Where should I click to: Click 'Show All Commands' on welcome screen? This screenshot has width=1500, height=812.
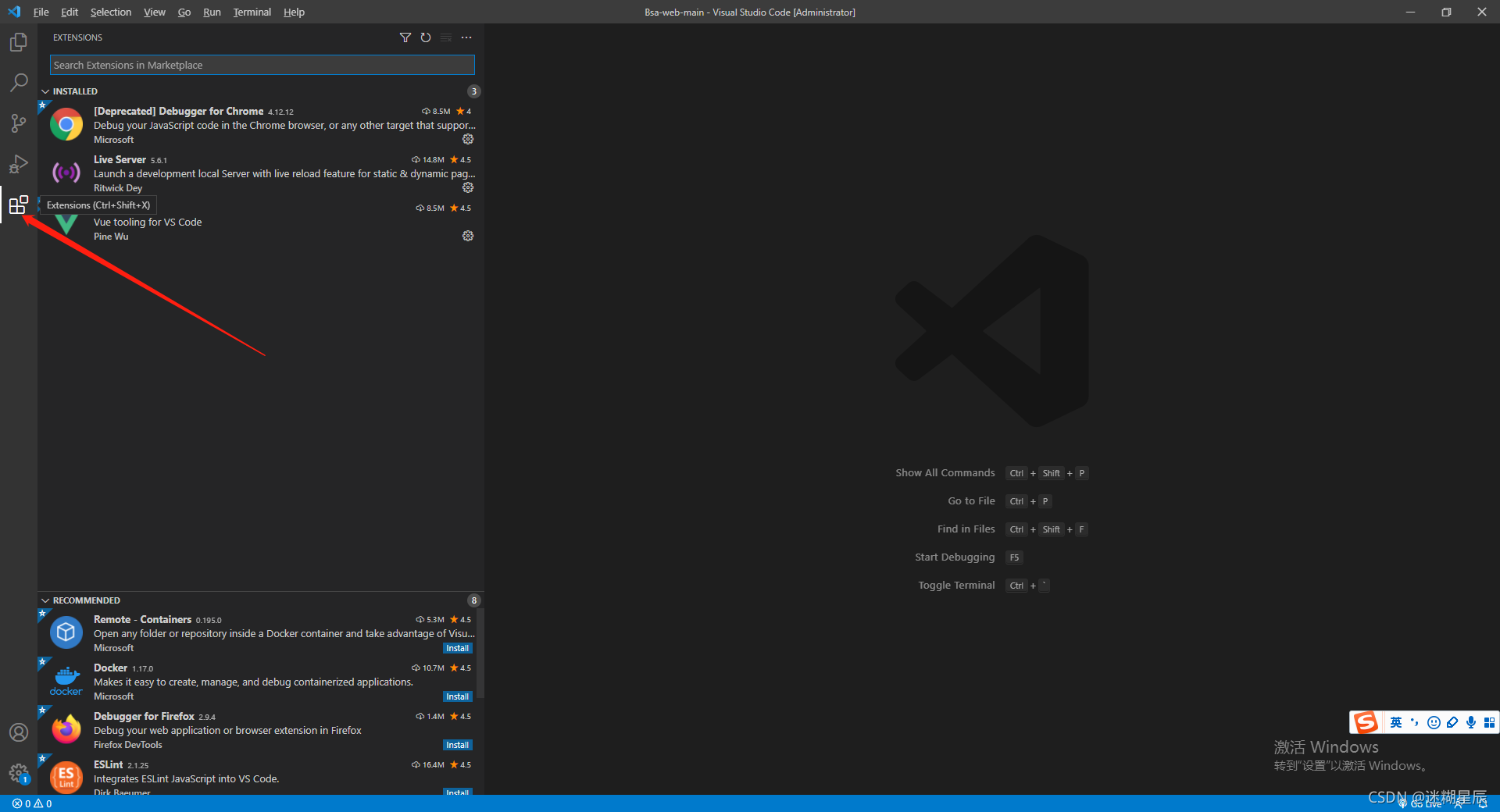[945, 473]
